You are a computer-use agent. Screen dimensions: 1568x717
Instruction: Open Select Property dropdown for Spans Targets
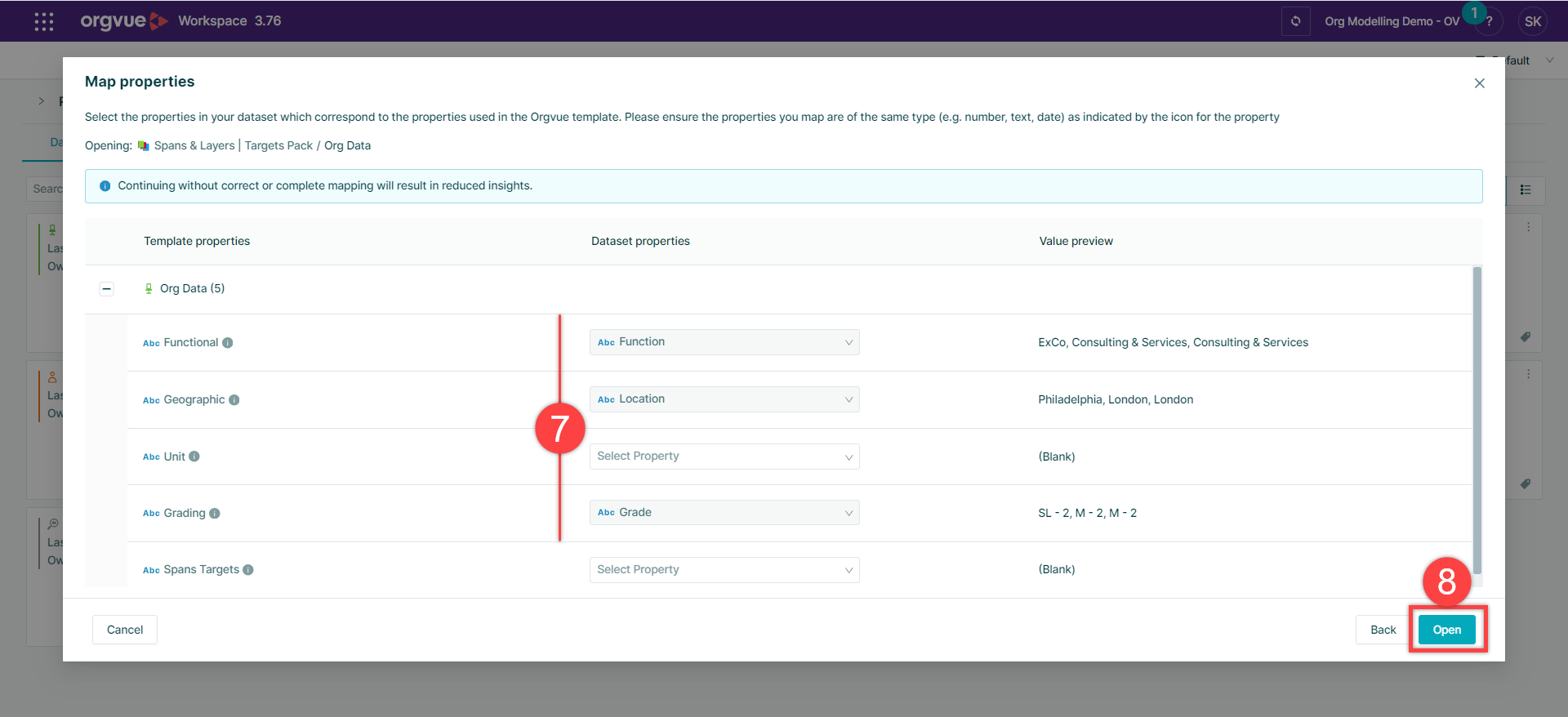click(724, 570)
